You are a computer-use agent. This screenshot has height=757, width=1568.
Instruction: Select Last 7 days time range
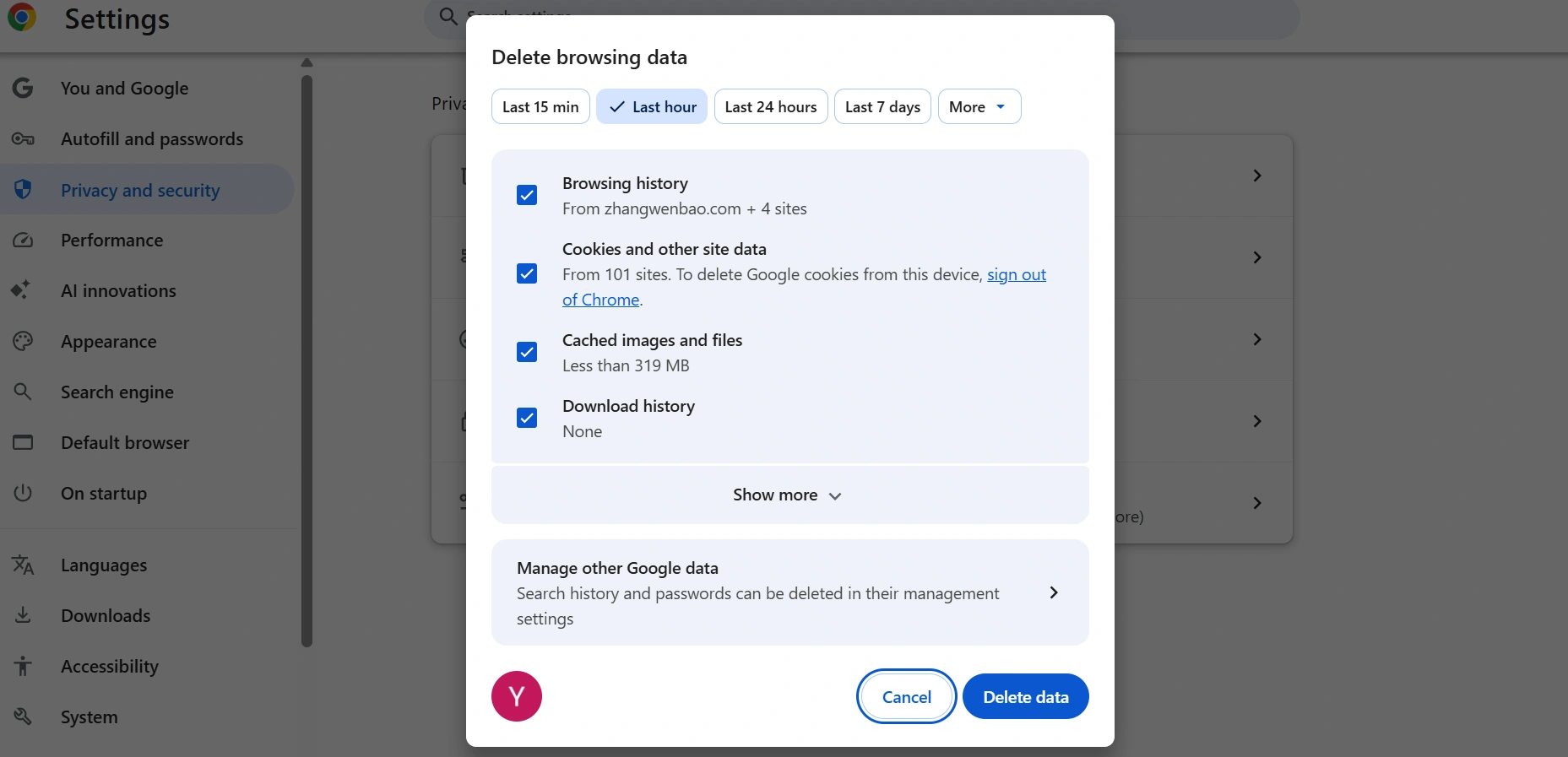882,106
